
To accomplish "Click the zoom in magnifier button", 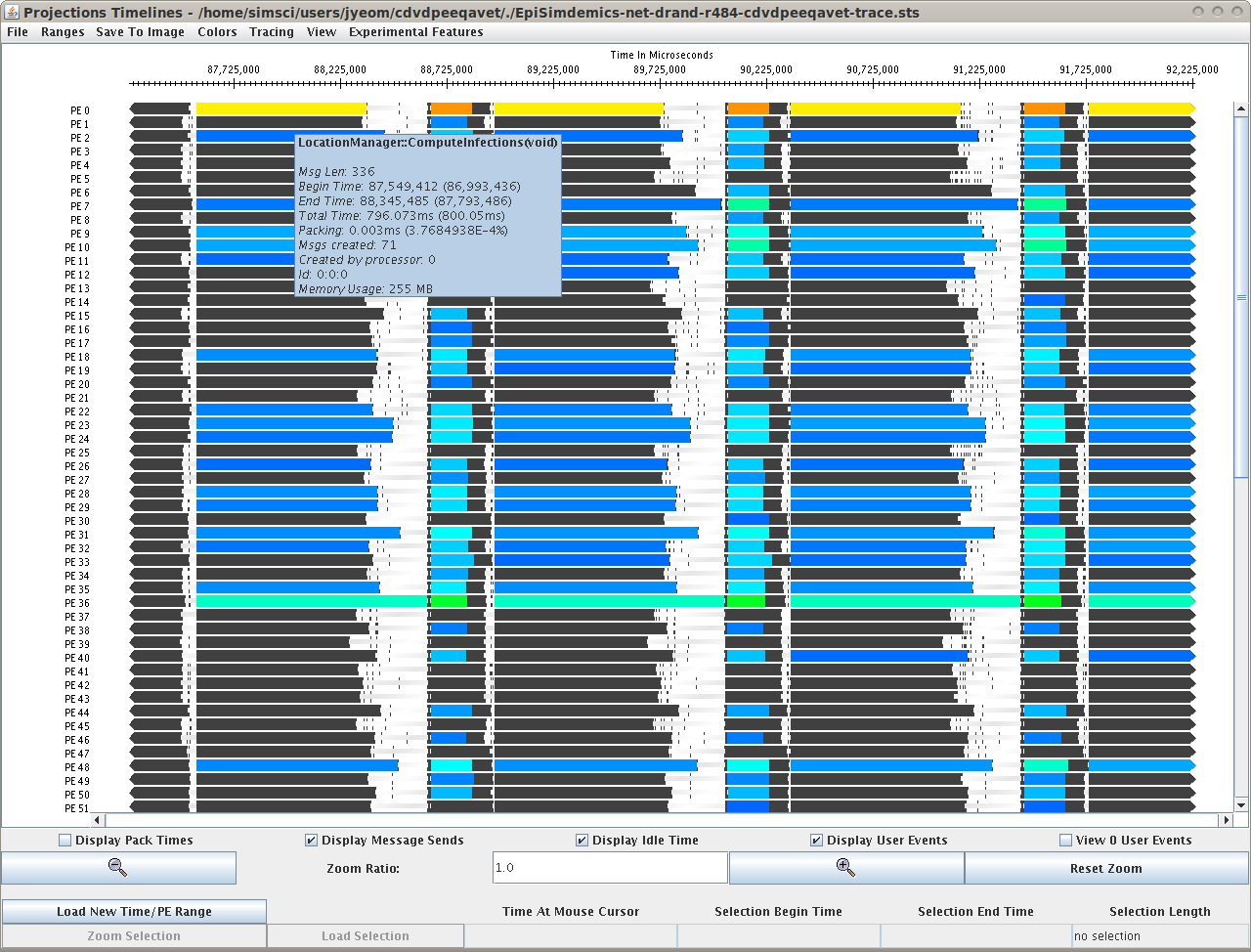I will click(845, 868).
